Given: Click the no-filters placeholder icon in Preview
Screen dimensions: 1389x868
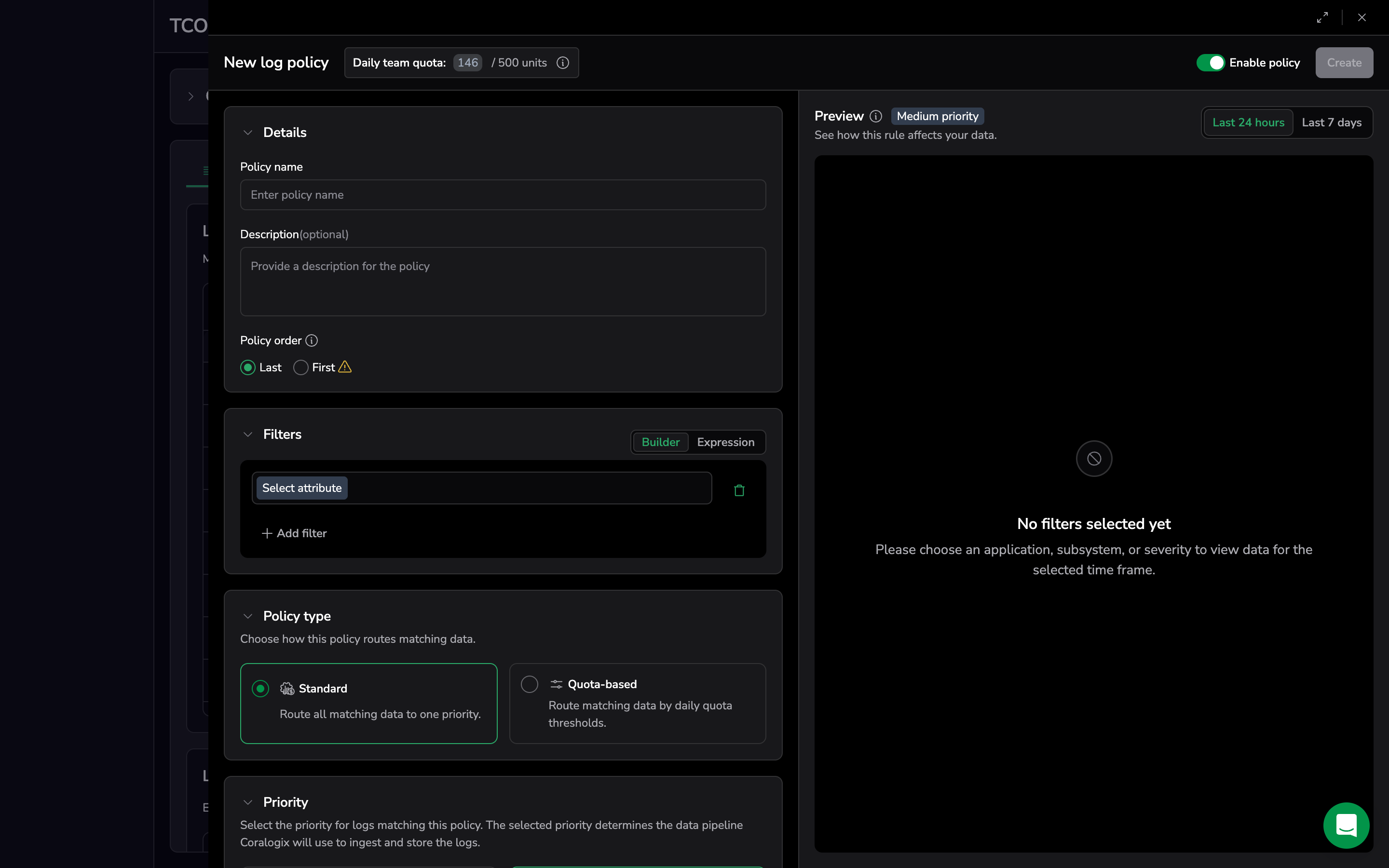Looking at the screenshot, I should [x=1094, y=459].
